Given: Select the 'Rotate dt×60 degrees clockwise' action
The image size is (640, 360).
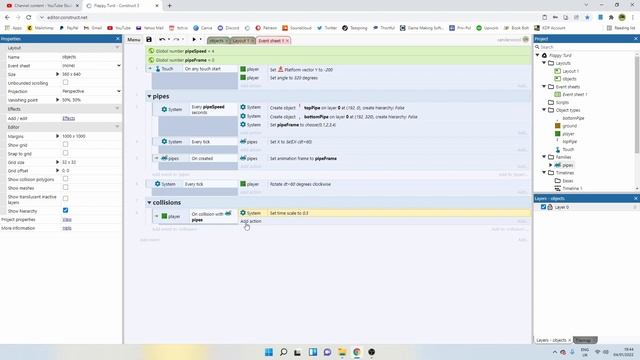Looking at the screenshot, I should 300,184.
